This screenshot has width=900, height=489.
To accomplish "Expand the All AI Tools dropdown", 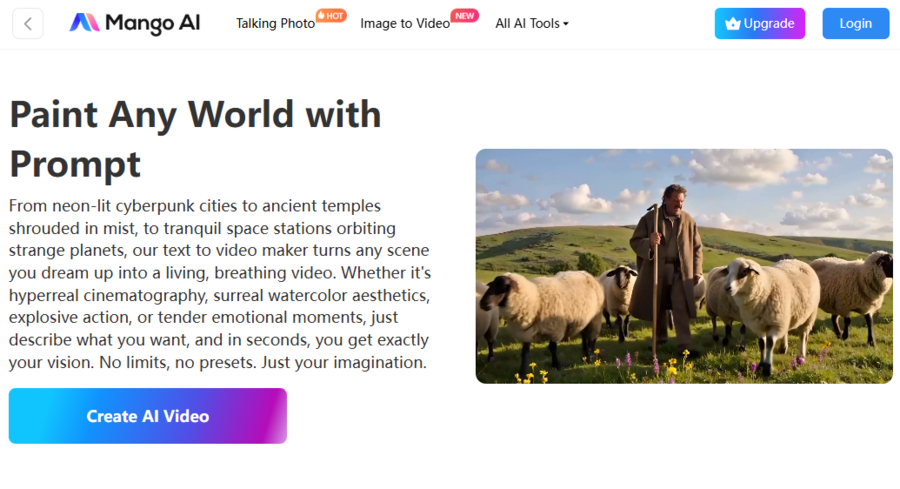I will (527, 24).
